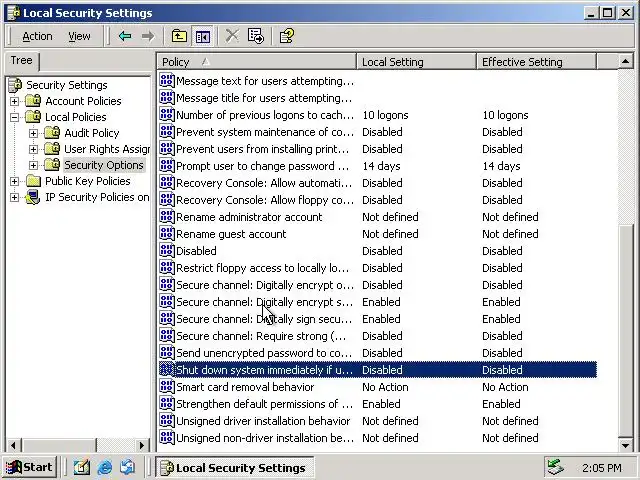Select the Security Options tree item

[104, 165]
